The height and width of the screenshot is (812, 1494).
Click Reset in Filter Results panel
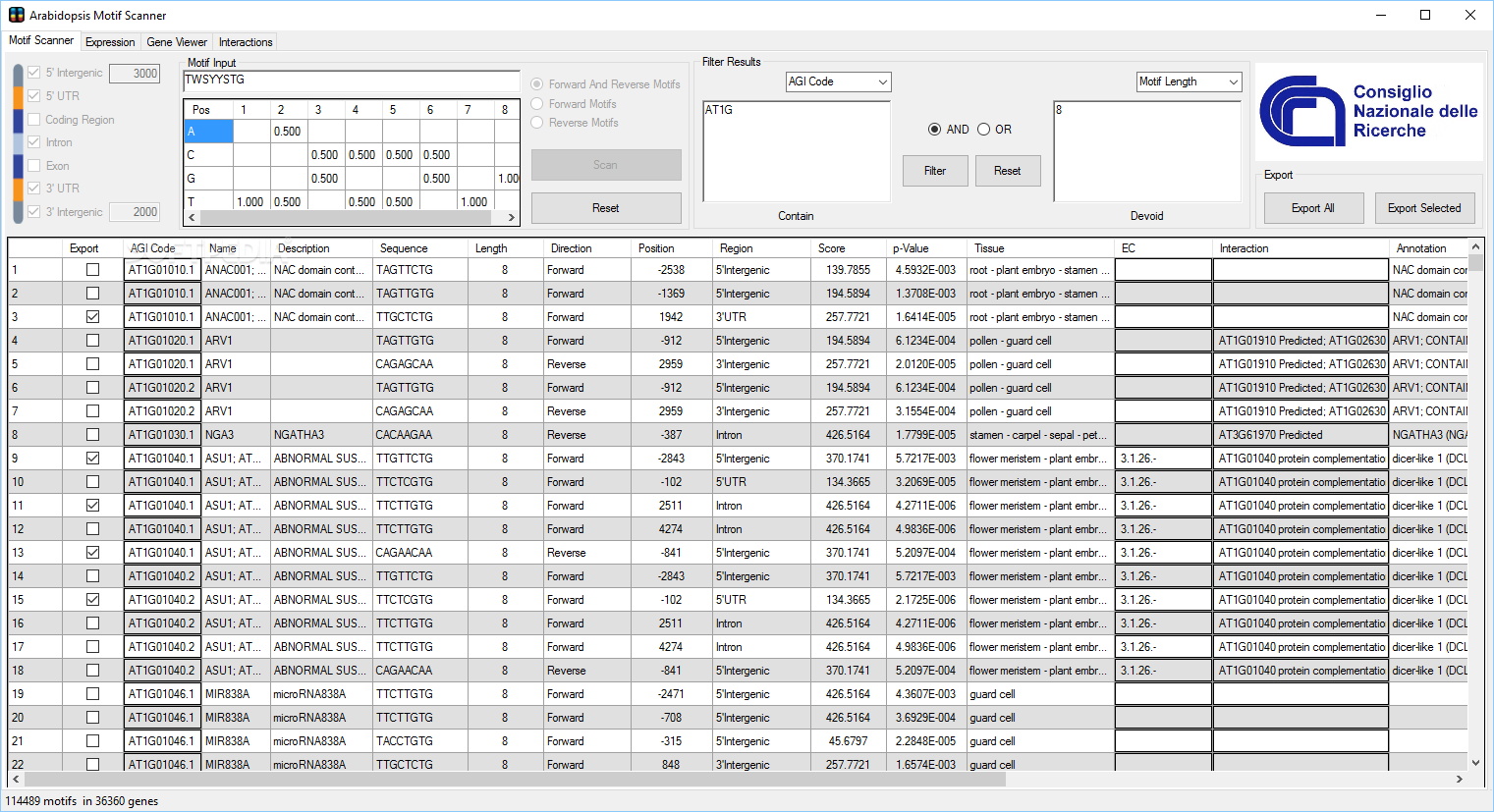click(1008, 171)
